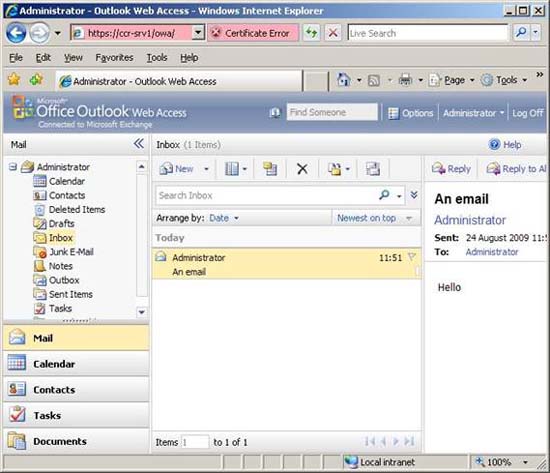
Task: Delete the selected message with X icon
Action: (x=302, y=169)
